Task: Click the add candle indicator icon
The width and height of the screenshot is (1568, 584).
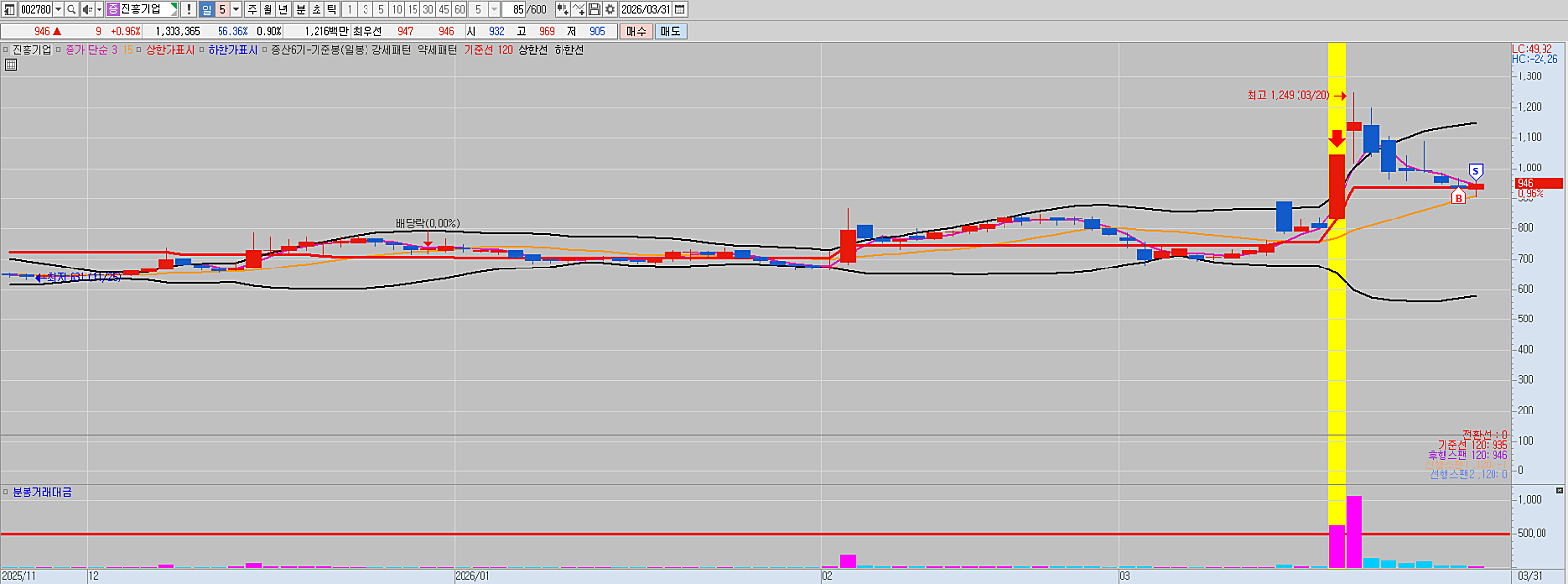Action: click(x=563, y=9)
